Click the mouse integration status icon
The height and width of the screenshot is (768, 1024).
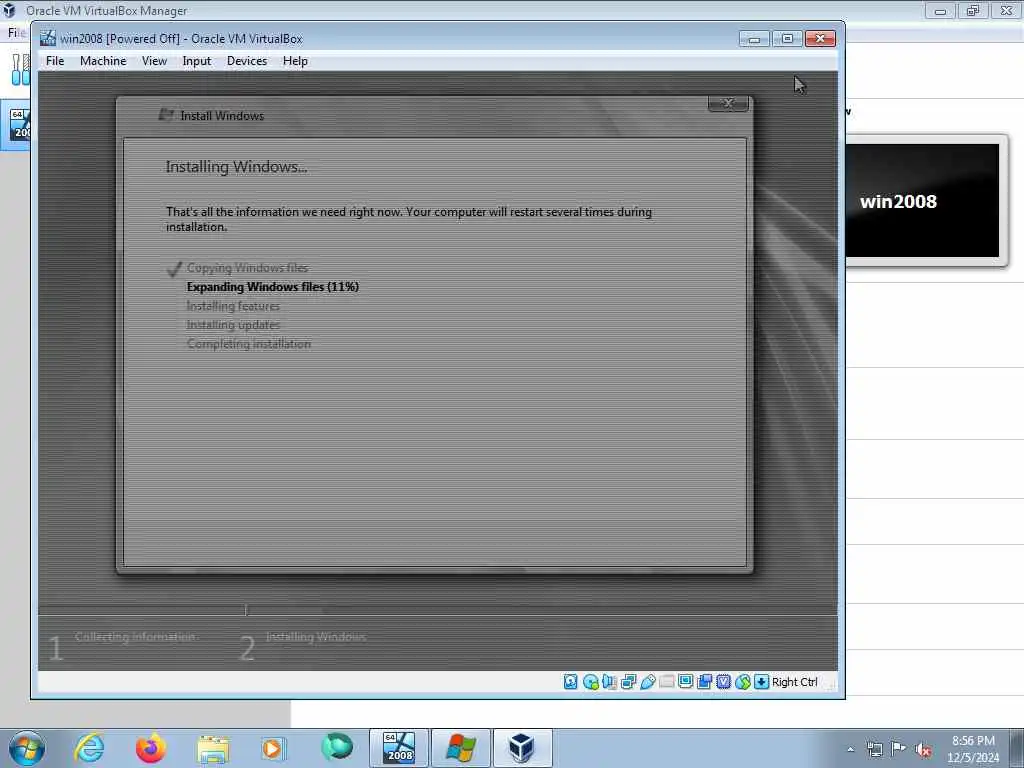tap(743, 682)
